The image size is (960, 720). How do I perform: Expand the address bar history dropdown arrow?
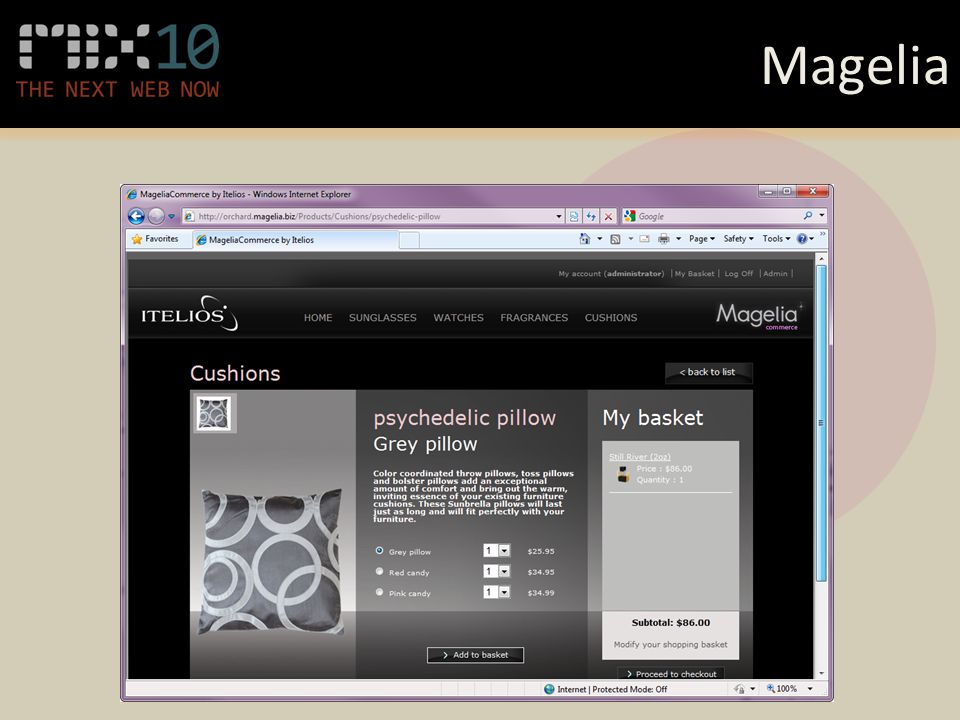(558, 216)
